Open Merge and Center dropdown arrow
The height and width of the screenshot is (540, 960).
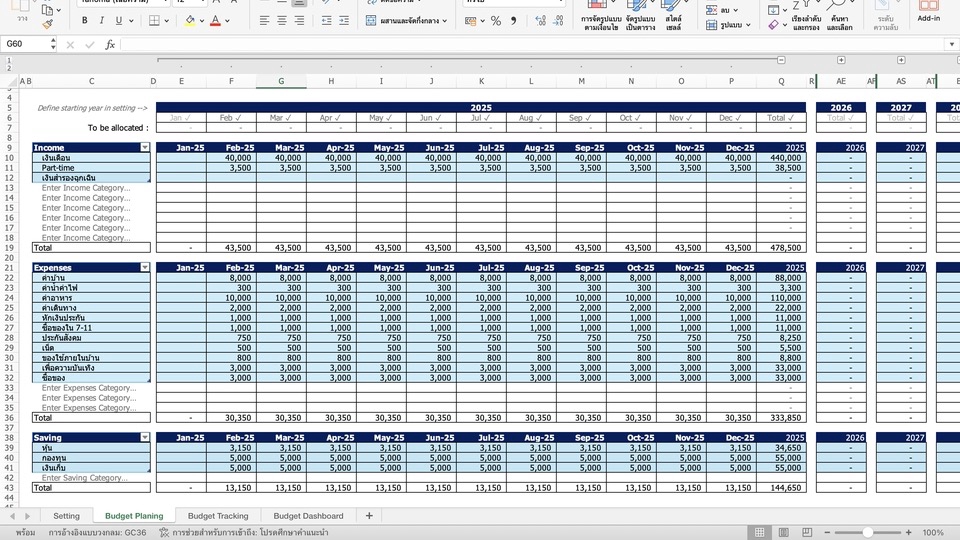[445, 21]
